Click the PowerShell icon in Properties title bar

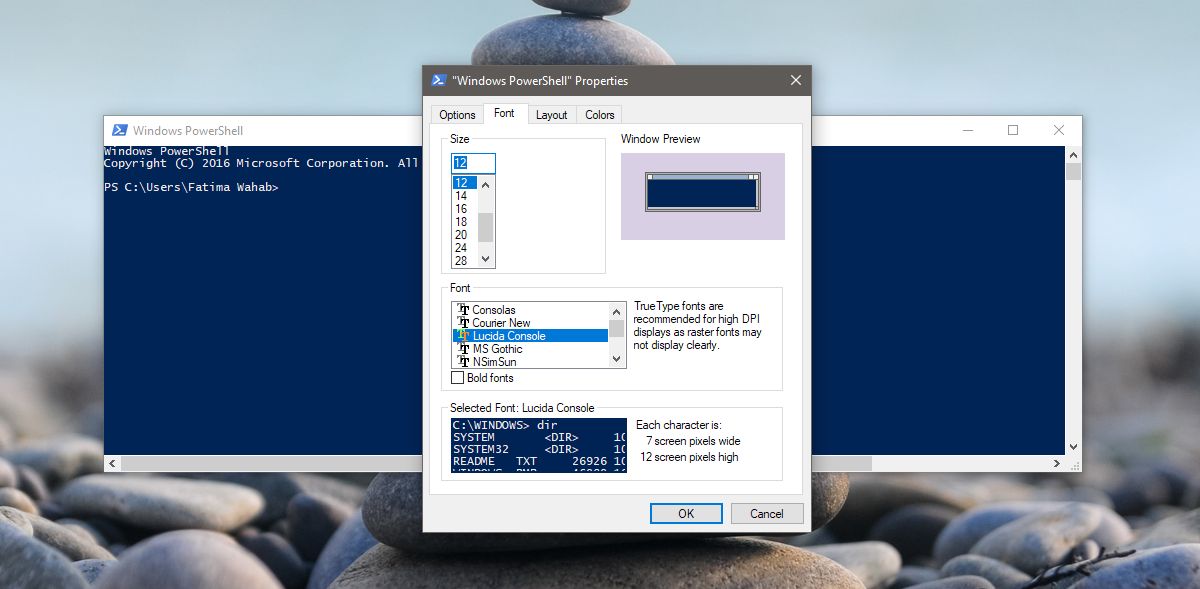pos(438,81)
